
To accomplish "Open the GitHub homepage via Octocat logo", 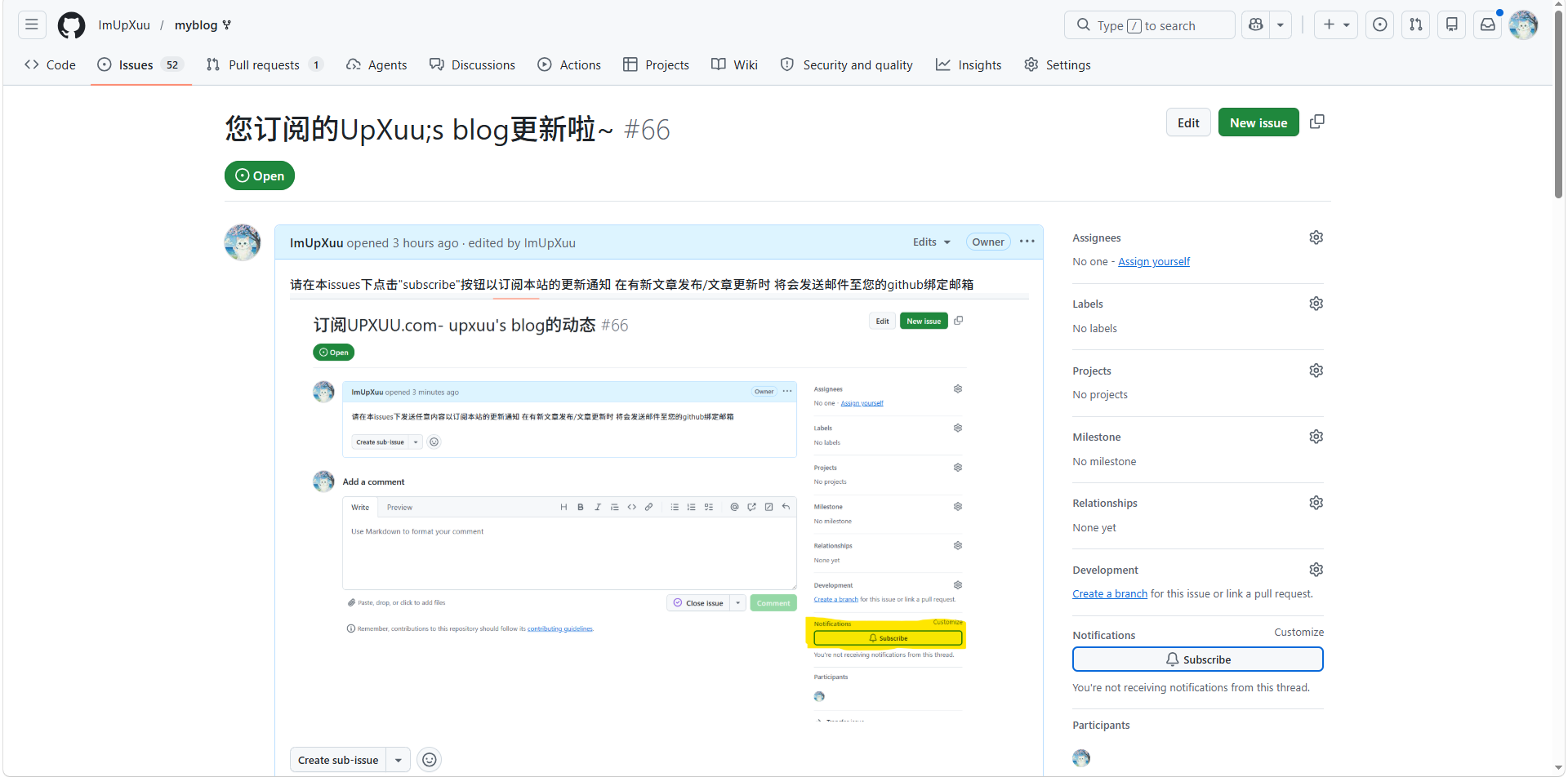I will [x=71, y=25].
